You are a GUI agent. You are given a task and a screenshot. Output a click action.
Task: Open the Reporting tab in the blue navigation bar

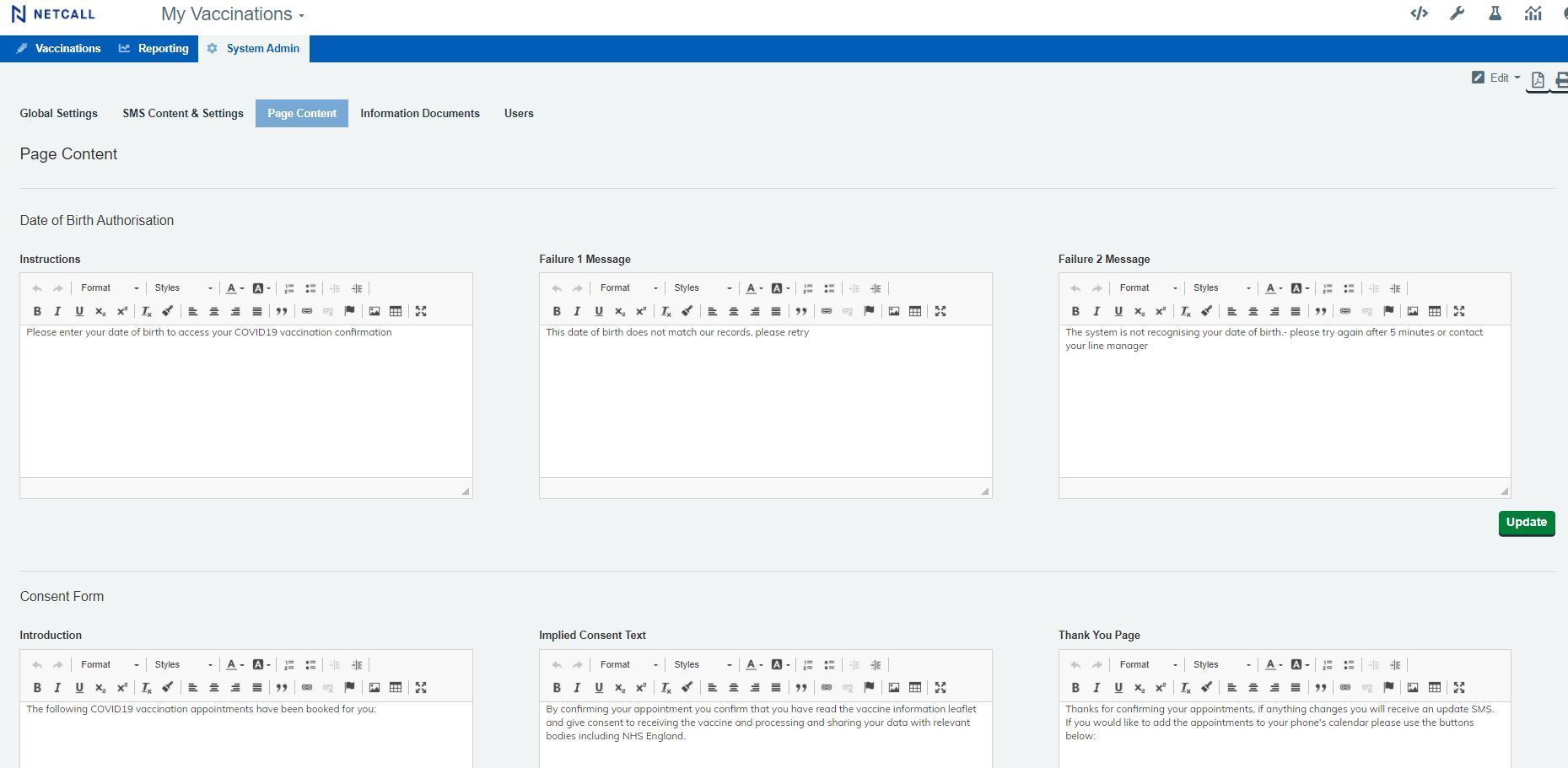tap(154, 48)
